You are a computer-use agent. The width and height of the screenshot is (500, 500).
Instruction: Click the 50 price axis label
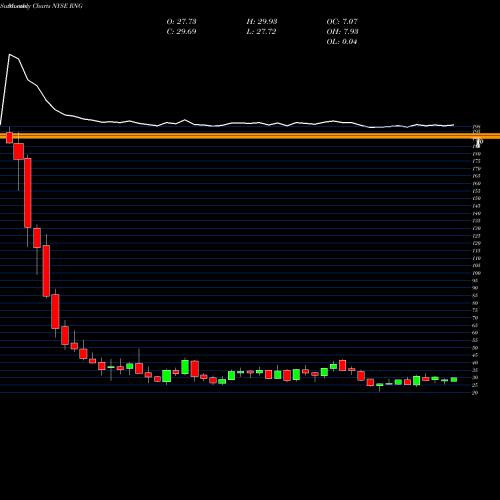tap(475, 348)
